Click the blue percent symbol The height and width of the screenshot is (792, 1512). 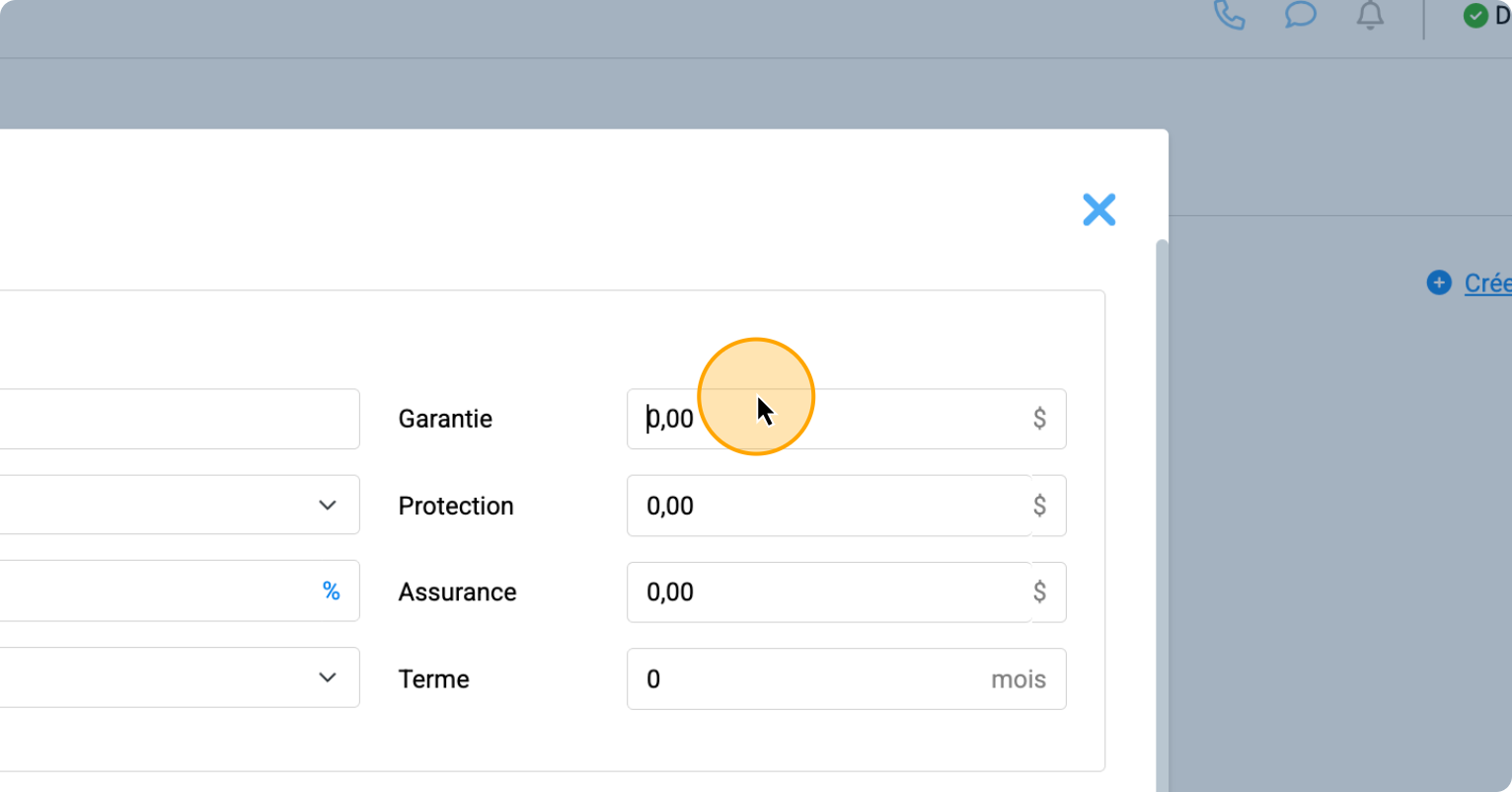coord(332,592)
